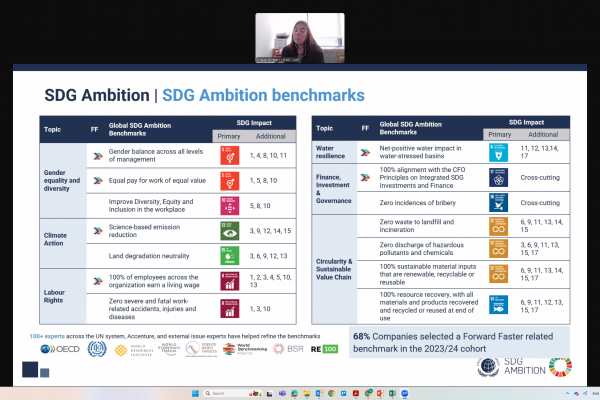Open the Windows Start menu

pyautogui.click(x=196, y=391)
